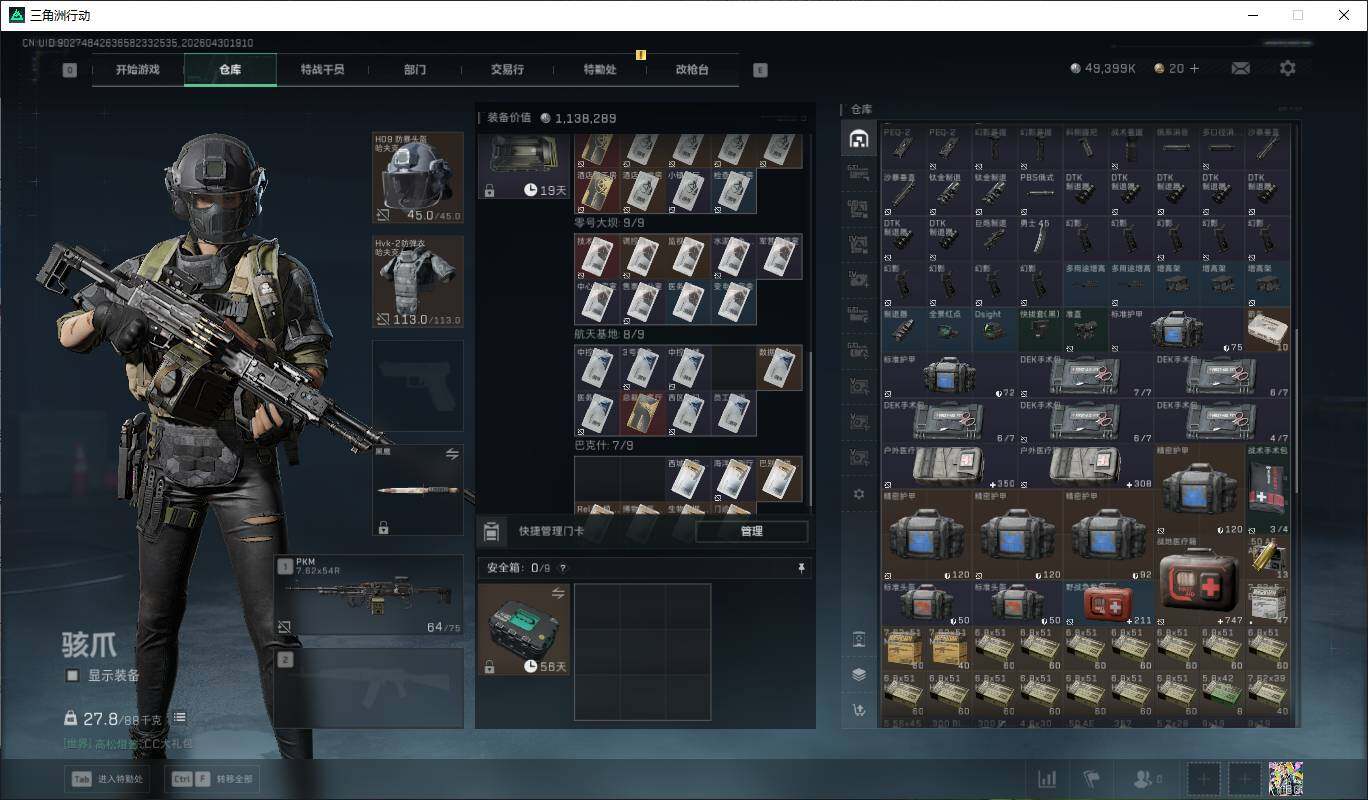Select the Hvk-2 body armor slot

pyautogui.click(x=418, y=282)
